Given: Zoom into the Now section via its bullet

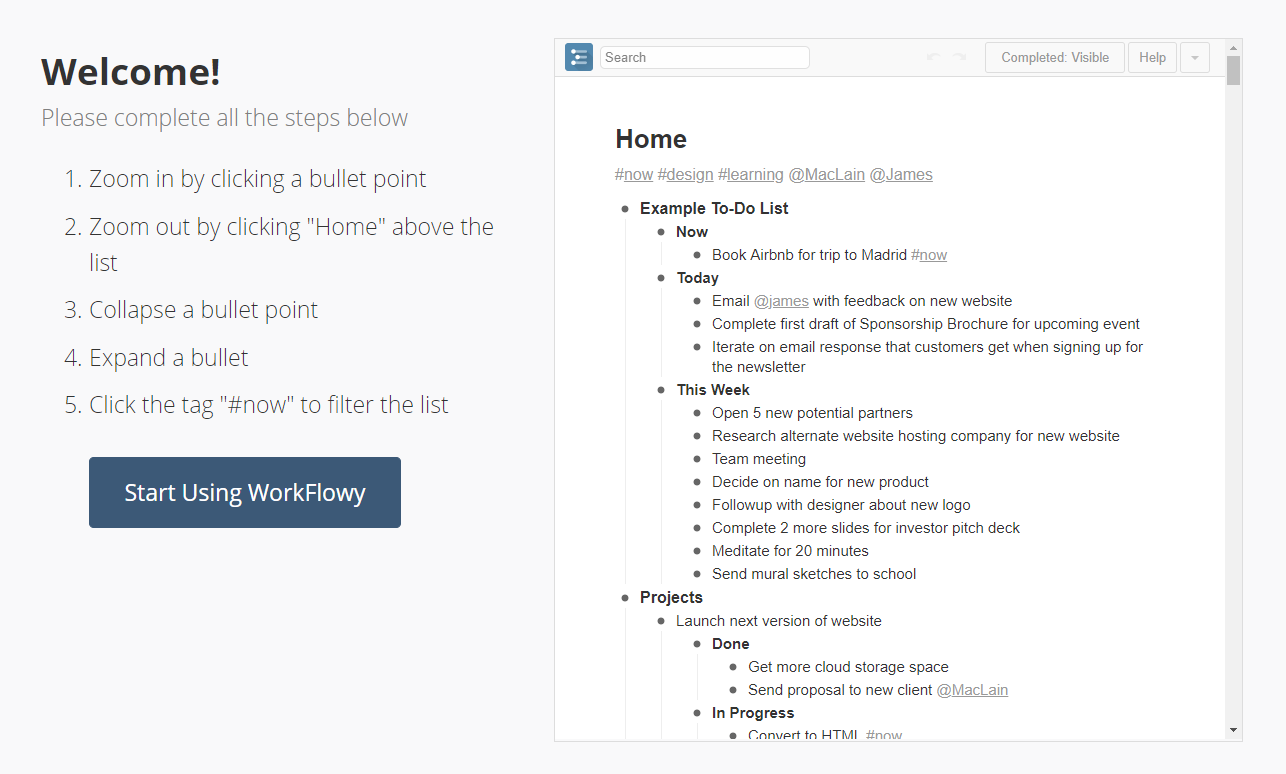Looking at the screenshot, I should [661, 231].
